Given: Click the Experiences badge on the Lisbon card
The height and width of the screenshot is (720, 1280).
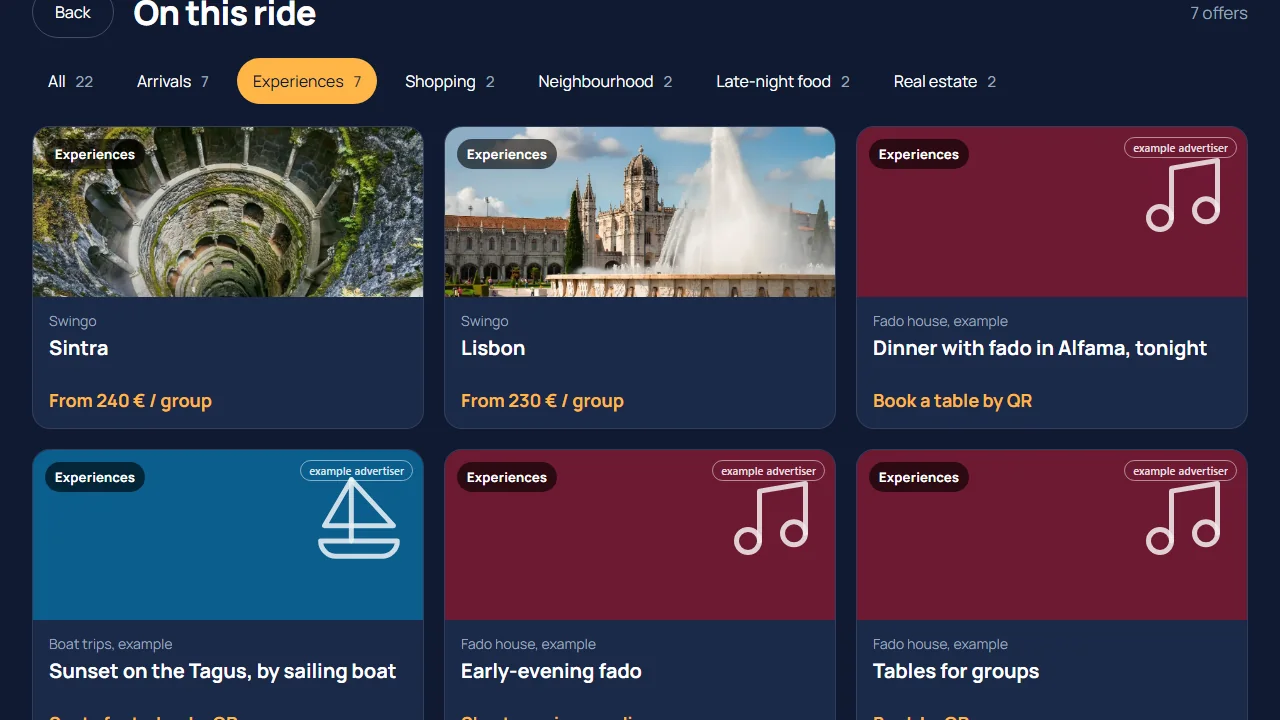Looking at the screenshot, I should [x=507, y=154].
